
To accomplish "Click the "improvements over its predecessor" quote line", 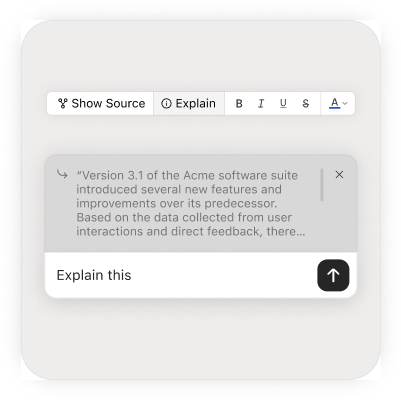I will click(x=177, y=203).
